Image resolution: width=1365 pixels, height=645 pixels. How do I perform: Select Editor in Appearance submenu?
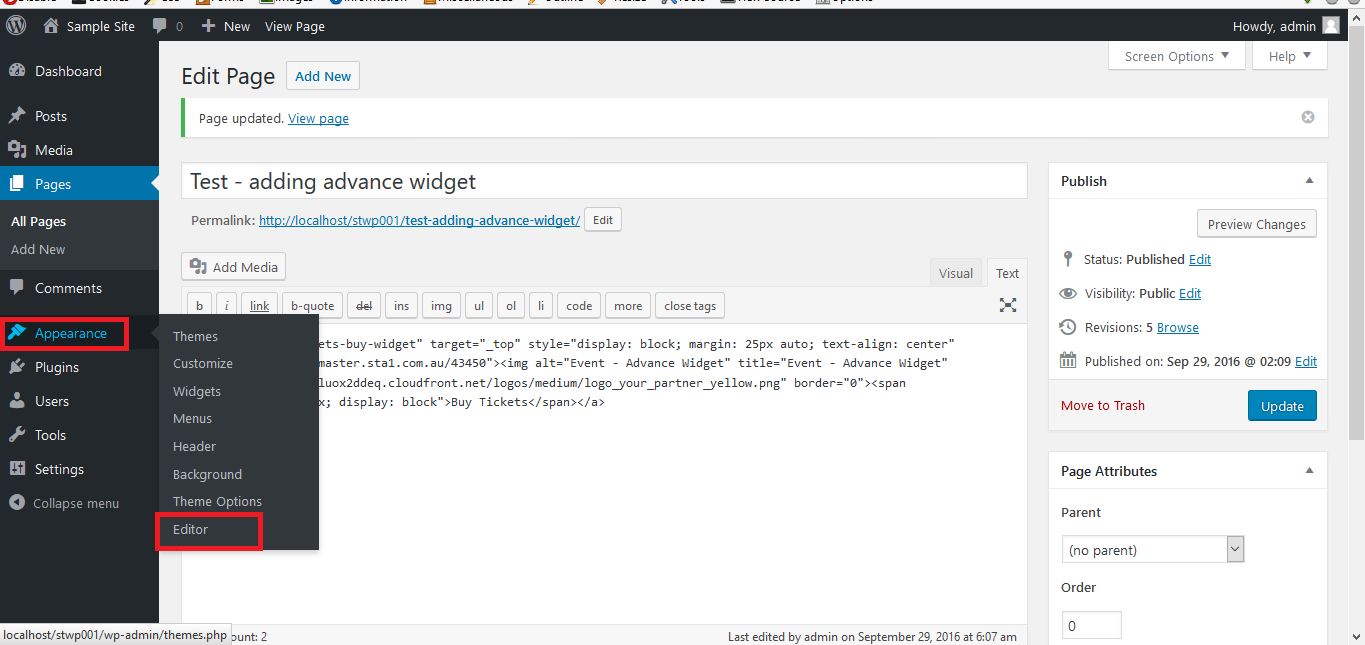(190, 530)
